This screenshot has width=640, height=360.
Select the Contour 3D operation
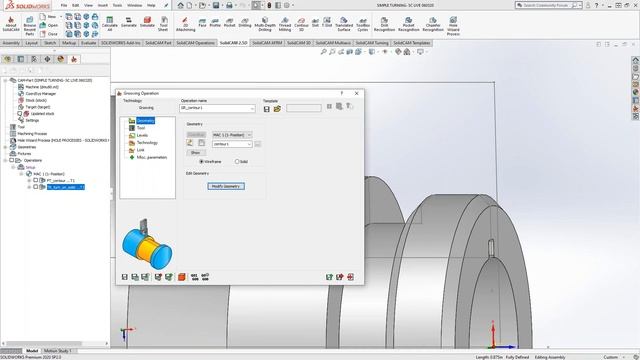coord(301,24)
